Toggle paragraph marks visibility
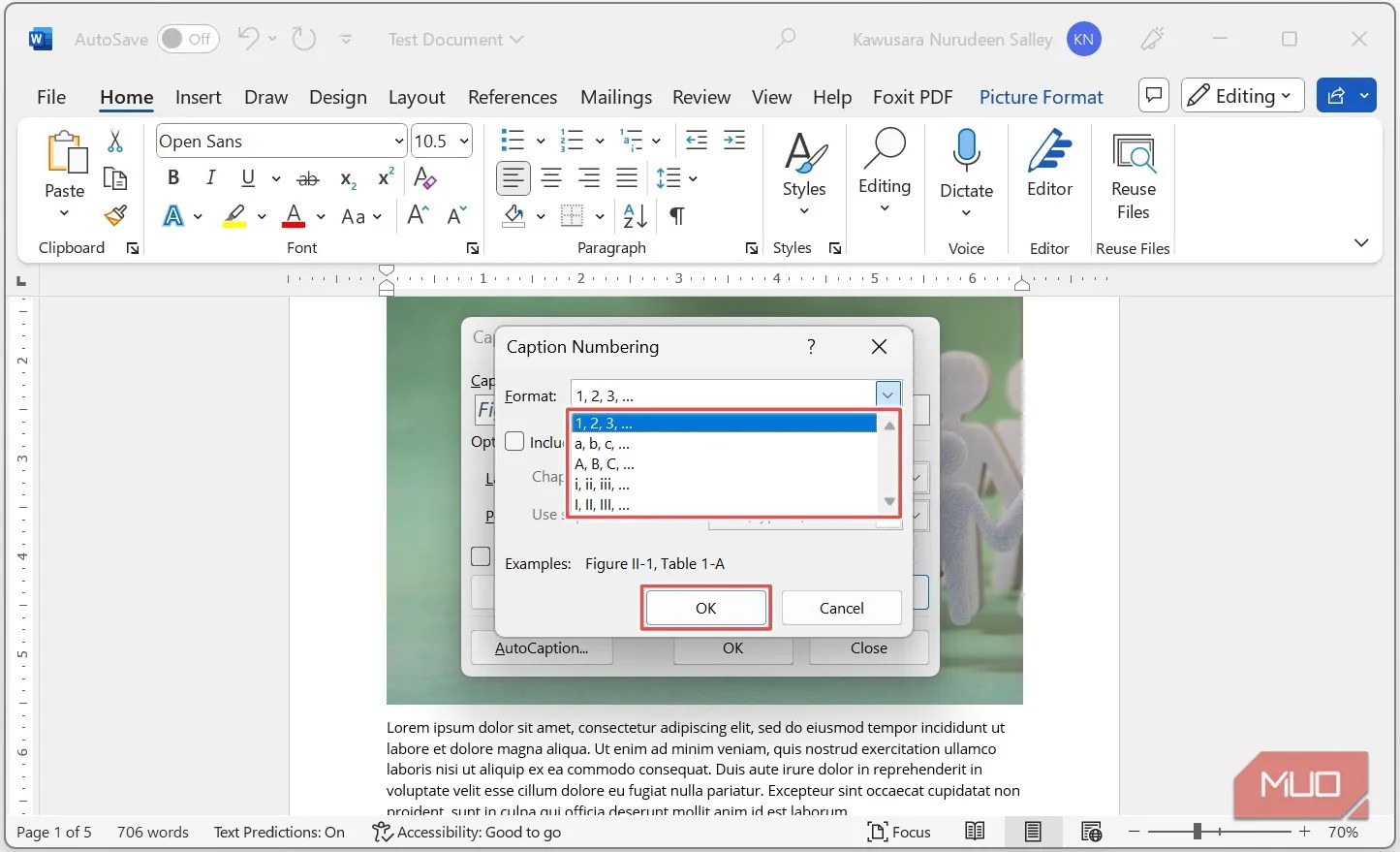 (676, 215)
